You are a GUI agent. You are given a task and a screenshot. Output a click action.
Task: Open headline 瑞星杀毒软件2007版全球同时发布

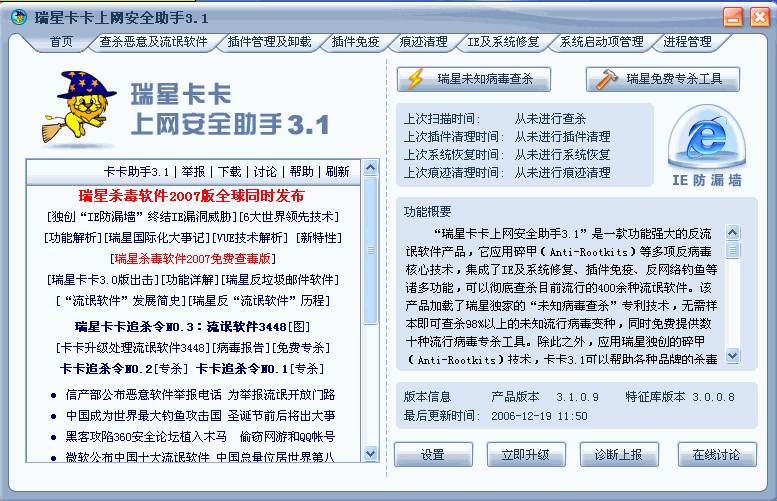pos(191,196)
